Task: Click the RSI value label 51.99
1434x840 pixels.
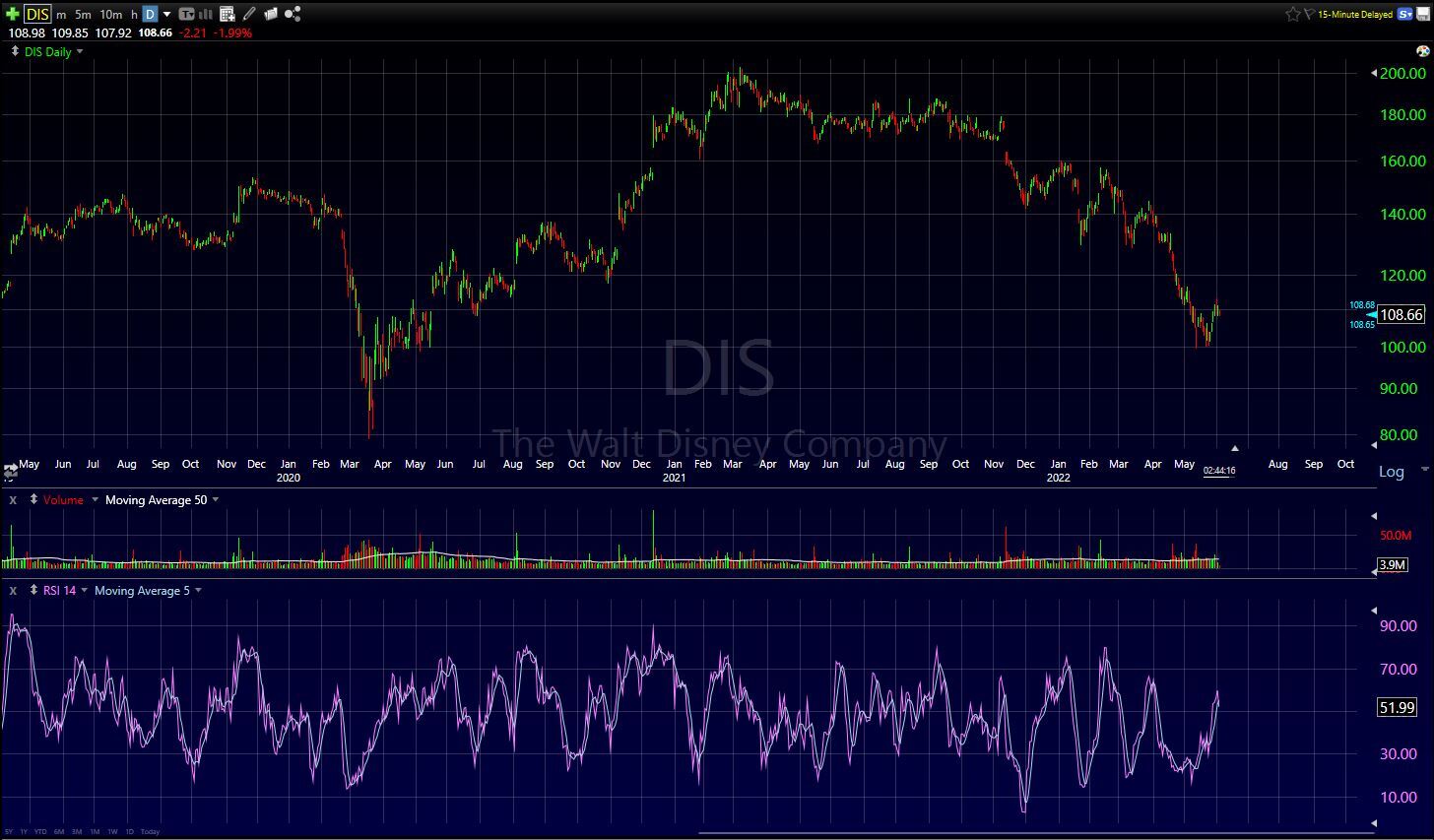Action: [x=1398, y=708]
